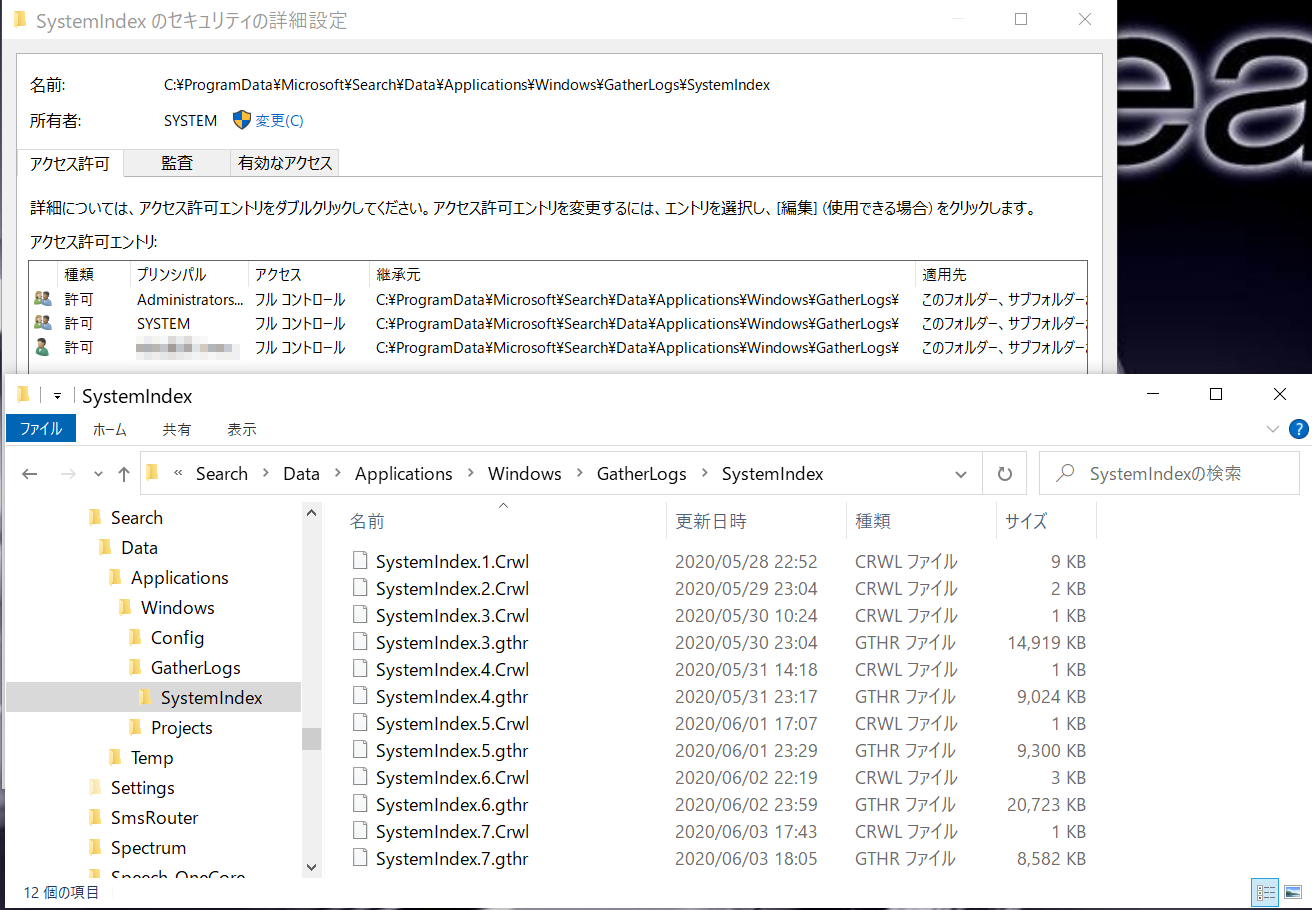Viewport: 1312px width, 910px height.
Task: Open the ファイル ribbon tab
Action: 41,429
